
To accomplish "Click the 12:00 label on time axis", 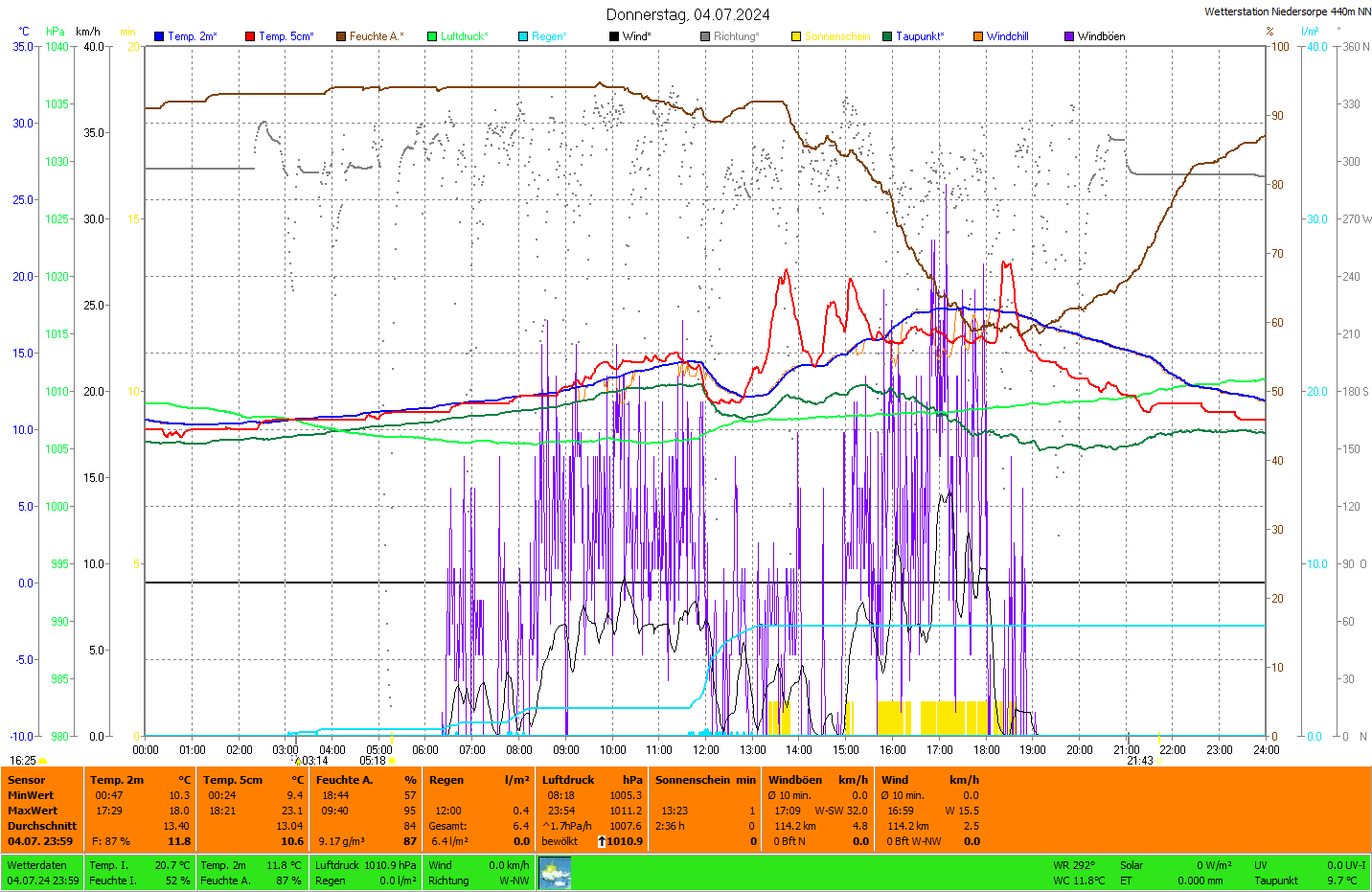I will point(706,750).
